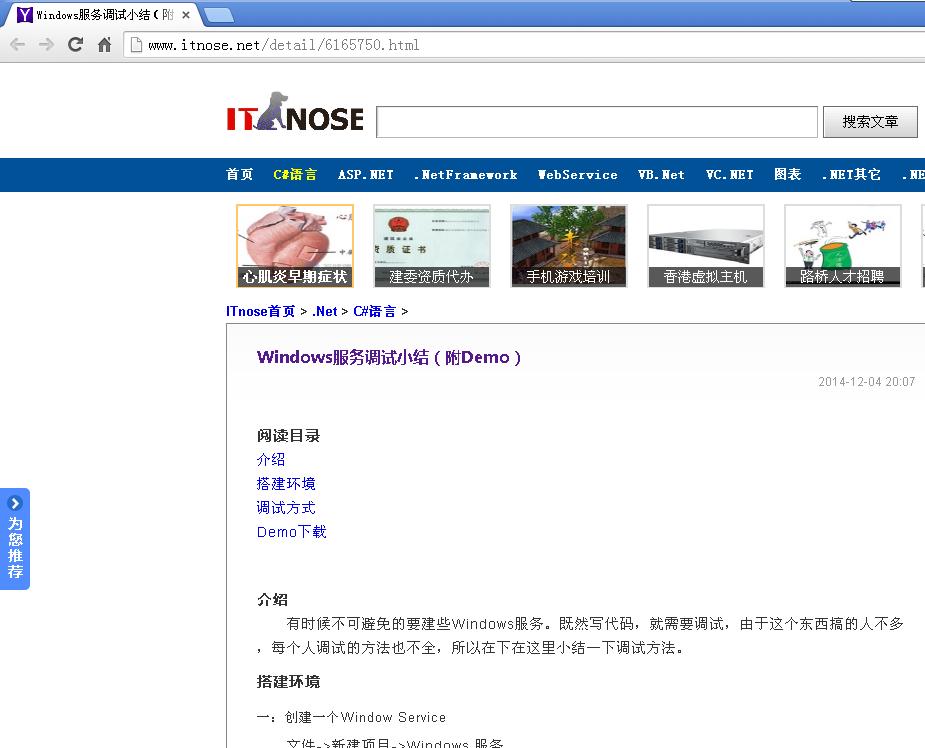The image size is (925, 748).
Task: Open the Demo下载 contents link
Action: pyautogui.click(x=291, y=532)
